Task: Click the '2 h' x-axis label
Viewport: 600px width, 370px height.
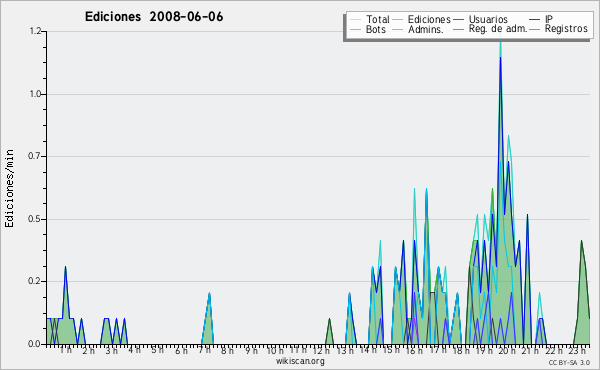Action: (x=88, y=350)
